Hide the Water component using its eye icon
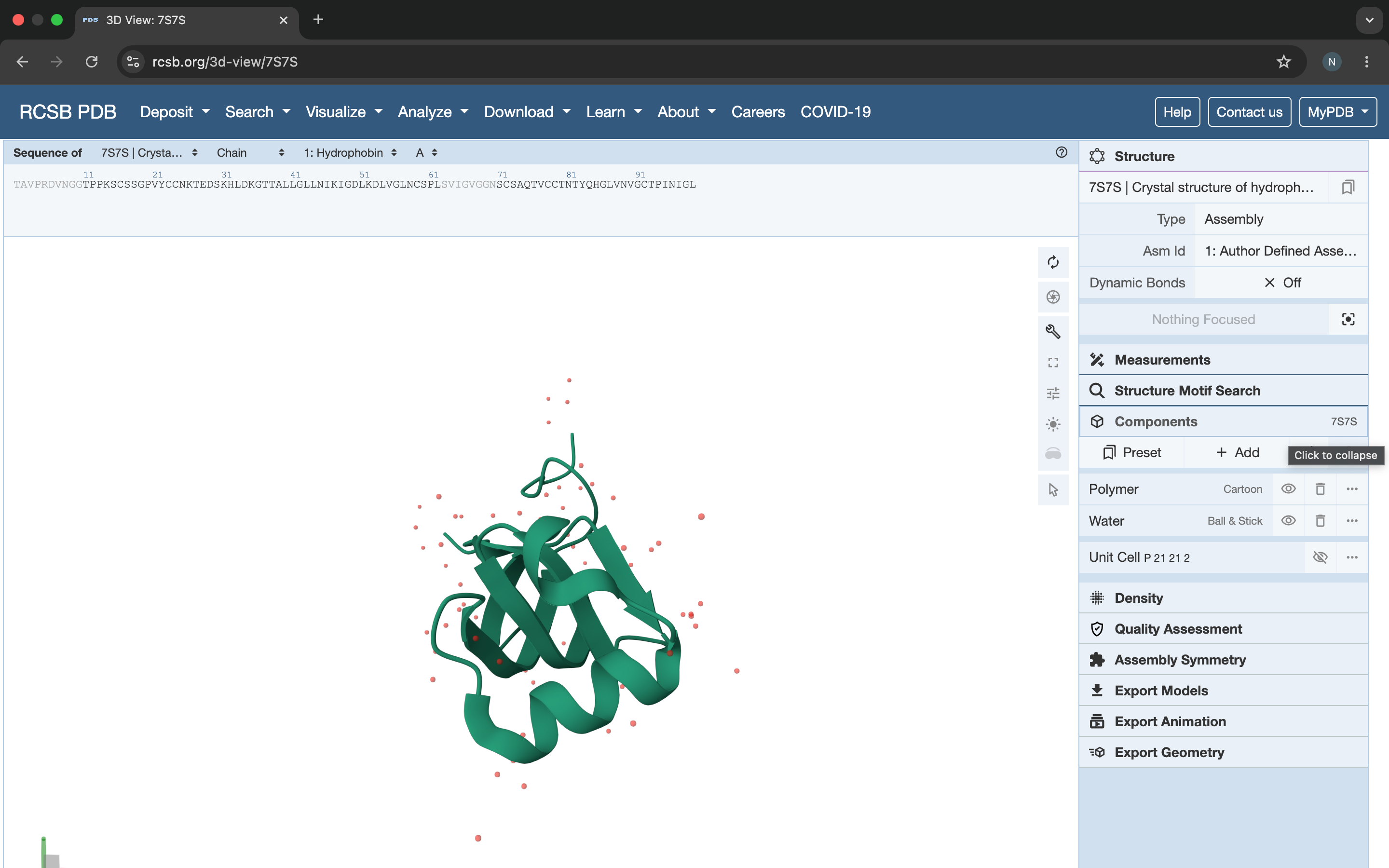Screen dimensions: 1389x868 point(1288,521)
